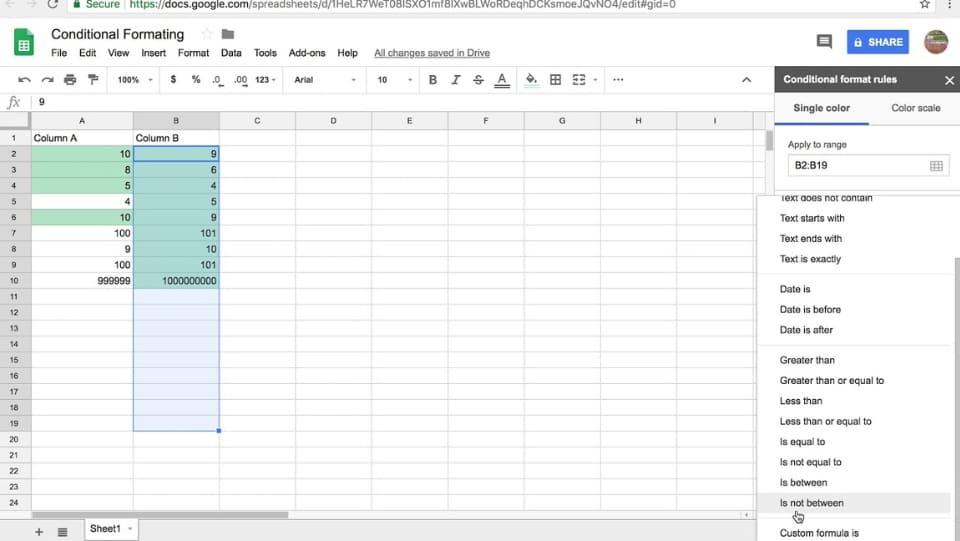Add a new sheet with plus
This screenshot has height=541, width=960.
39,532
